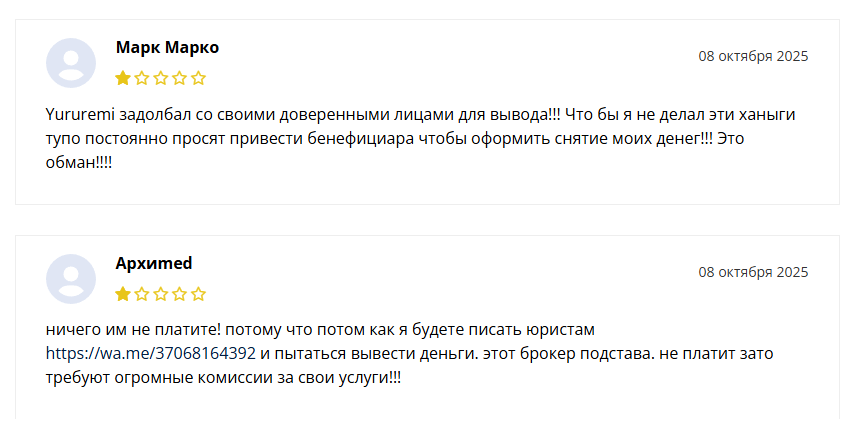Open the wa.me/37068164392 link
Image resolution: width=858 pixels, height=442 pixels.
click(151, 354)
